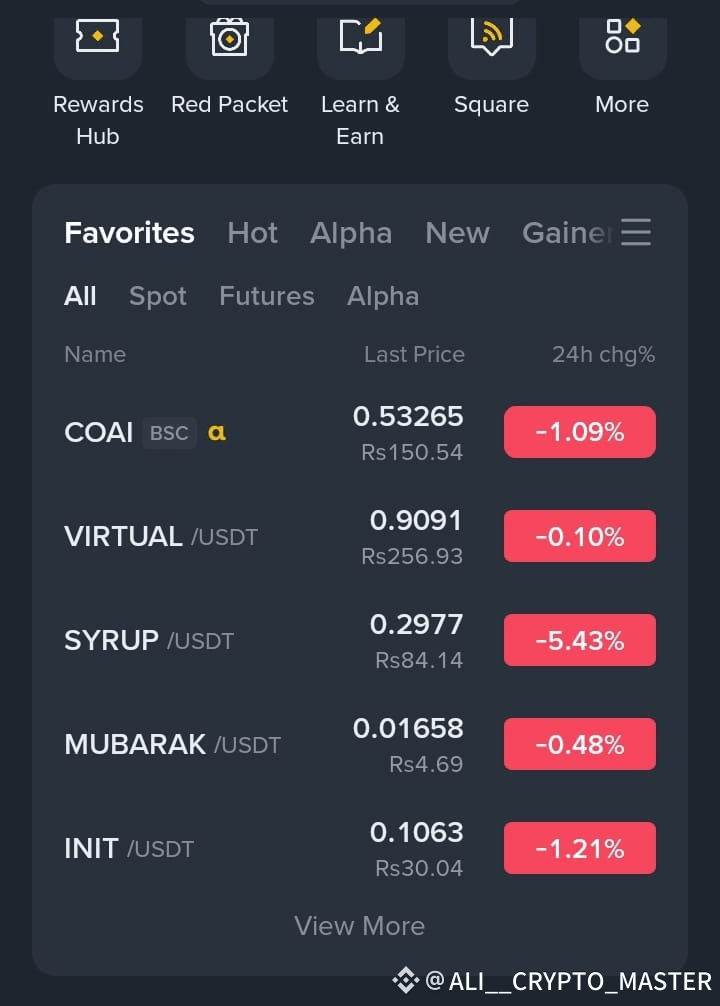
Task: Filter favorites by Spot
Action: [x=158, y=296]
